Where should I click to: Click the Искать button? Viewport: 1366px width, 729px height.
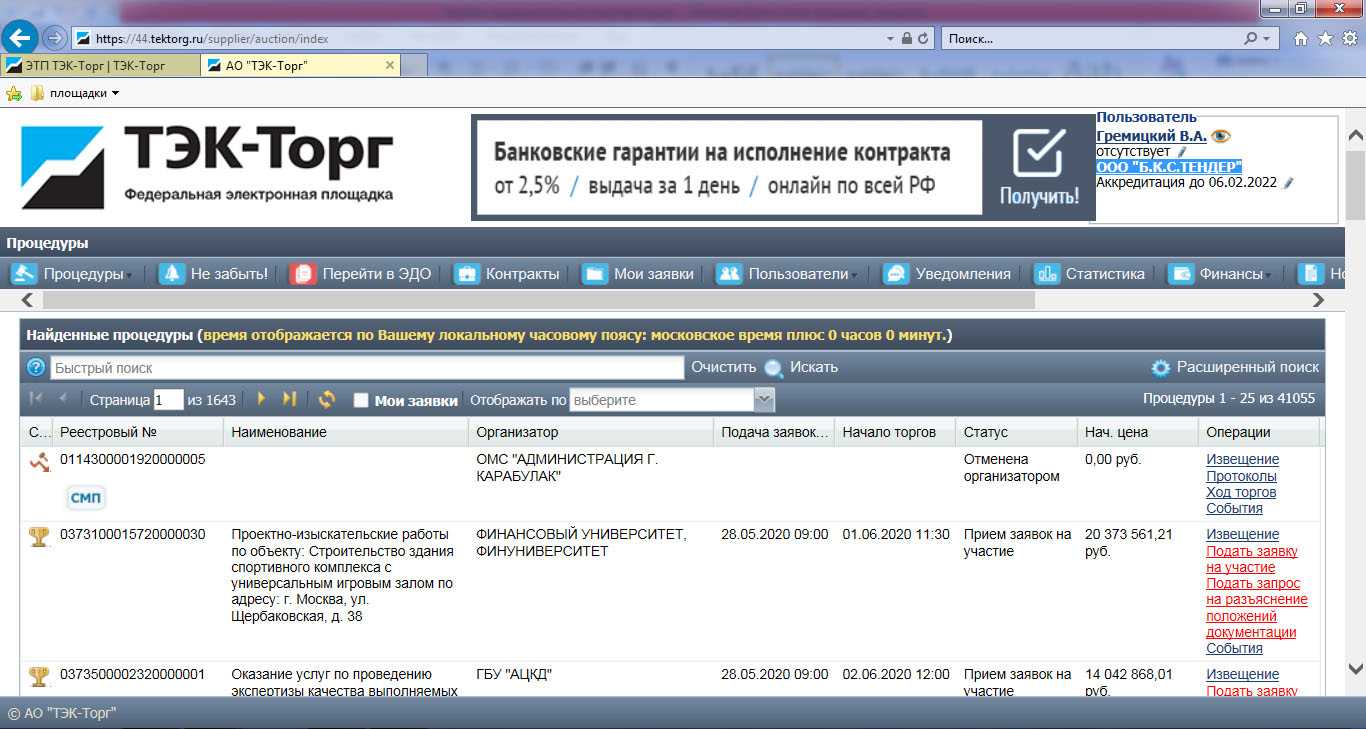tap(814, 367)
